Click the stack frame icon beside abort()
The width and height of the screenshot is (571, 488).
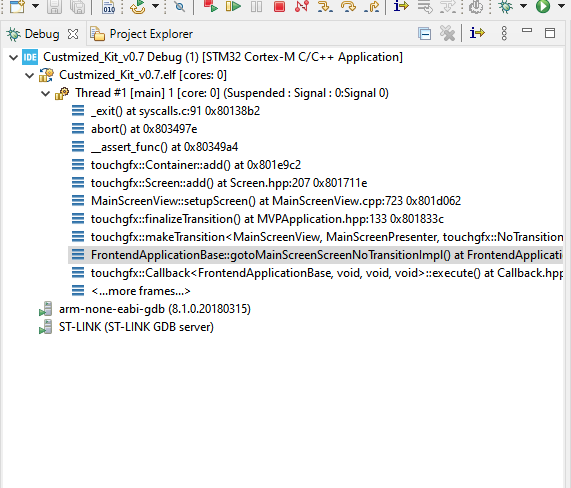point(78,129)
